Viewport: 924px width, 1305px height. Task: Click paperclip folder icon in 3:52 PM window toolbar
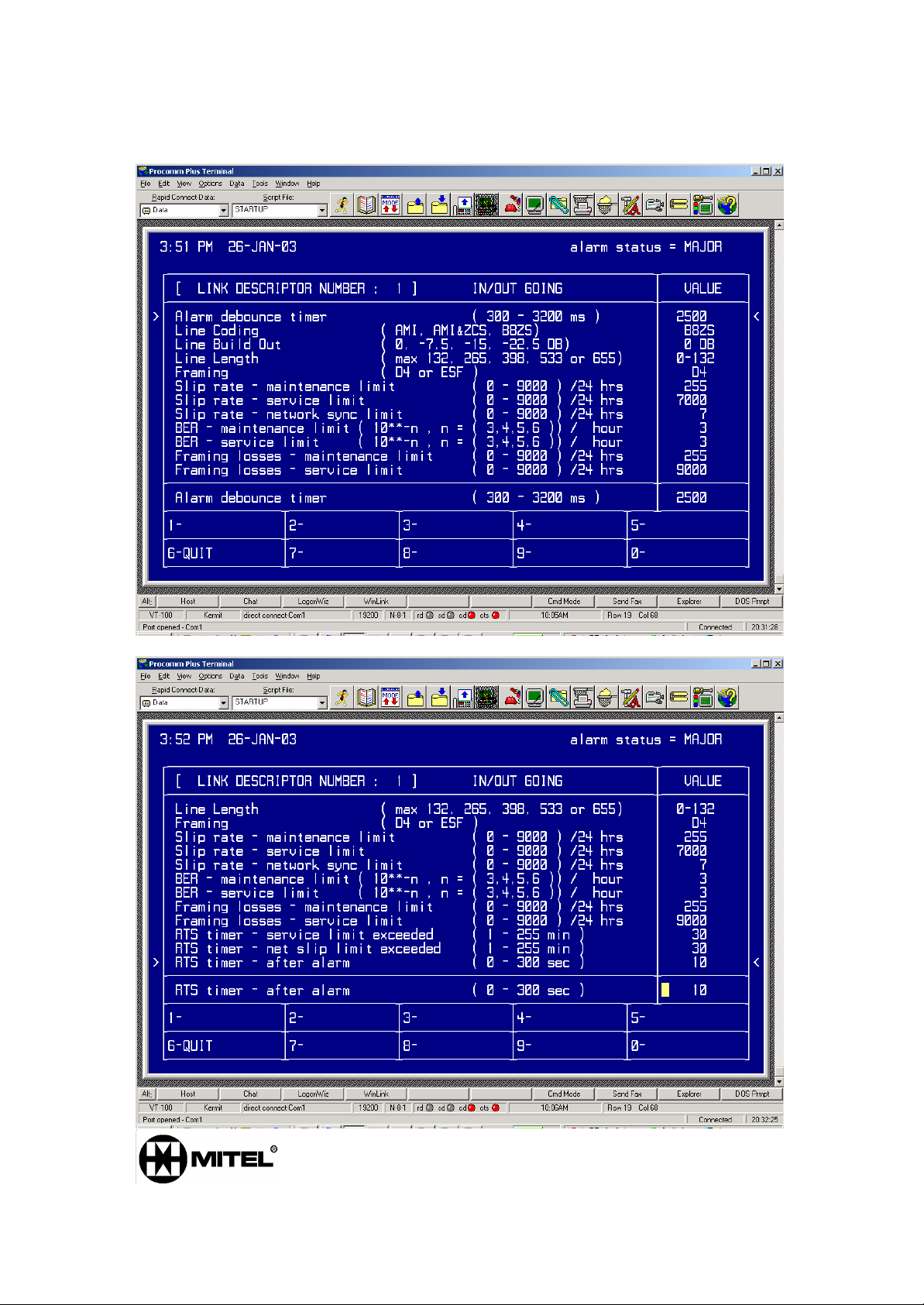pyautogui.click(x=558, y=698)
